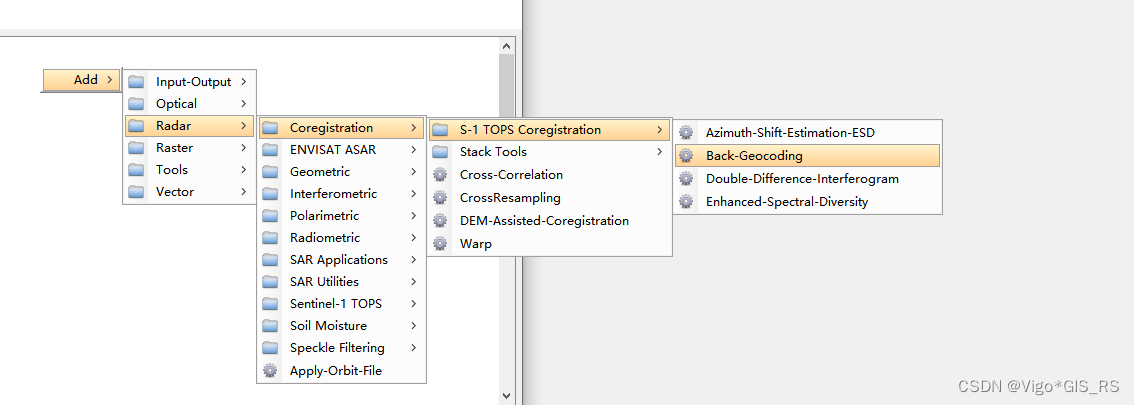1134x405 pixels.
Task: Select the Radar menu entry
Action: [189, 126]
